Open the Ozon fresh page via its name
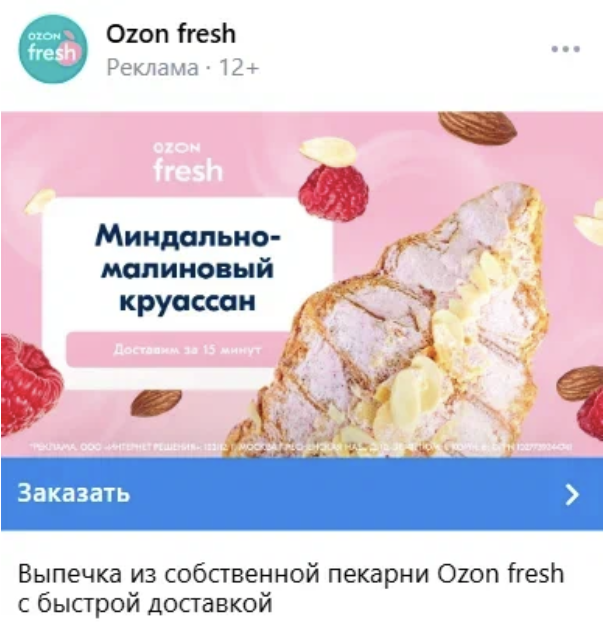Viewport: 606px width, 628px height. click(171, 34)
